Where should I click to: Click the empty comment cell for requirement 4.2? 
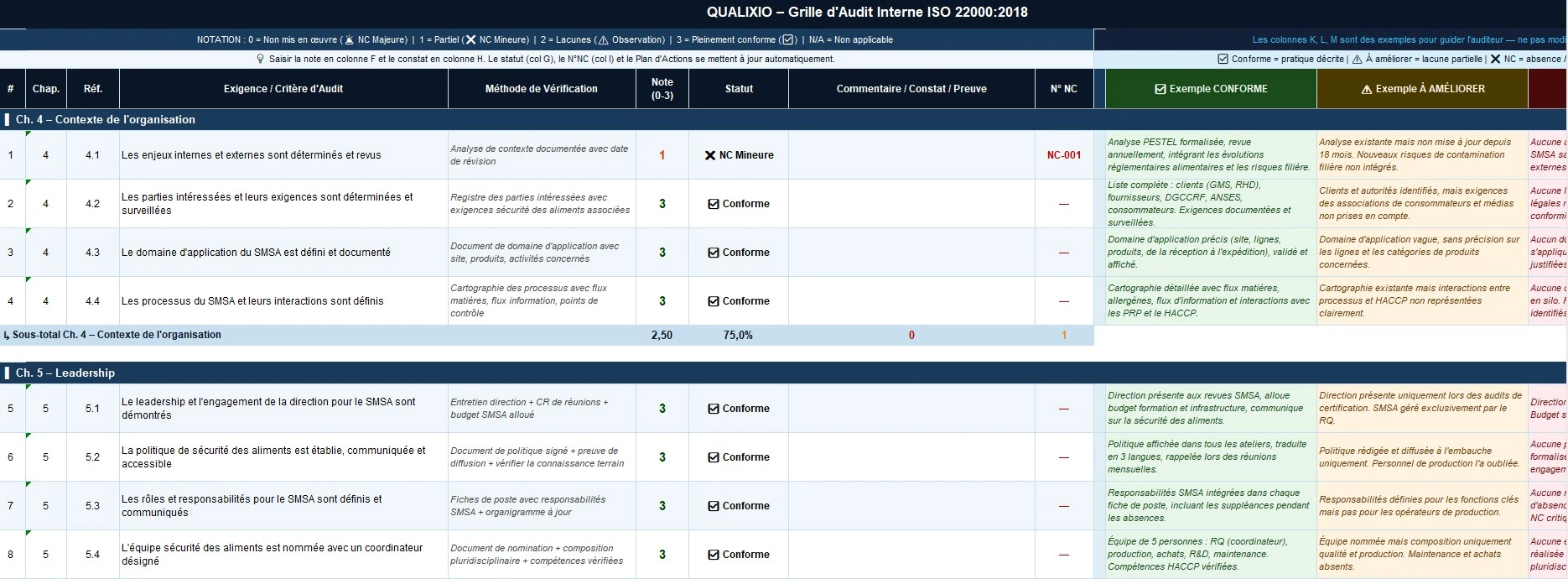click(x=911, y=204)
